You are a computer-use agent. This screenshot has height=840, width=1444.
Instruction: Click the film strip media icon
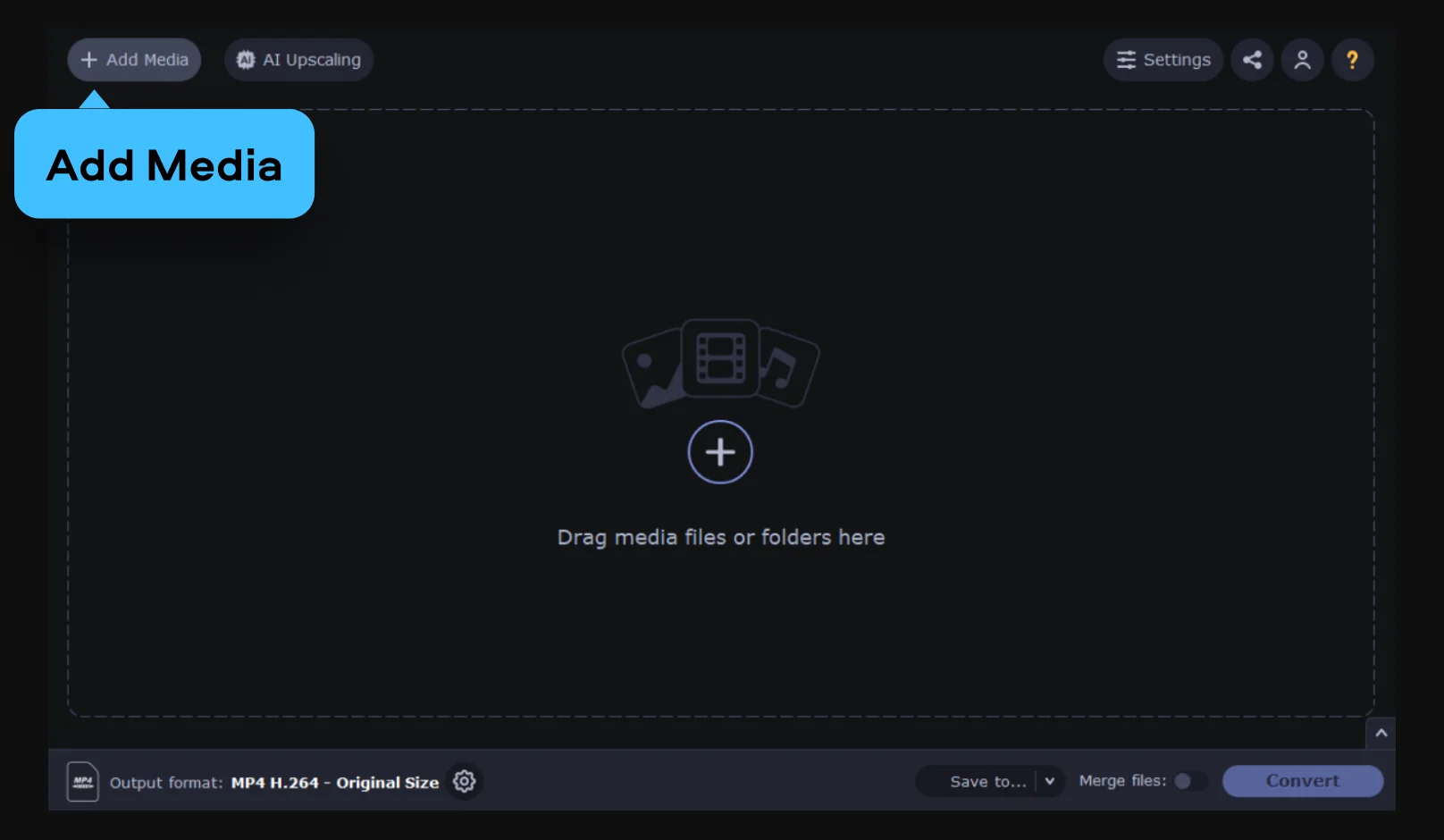720,357
